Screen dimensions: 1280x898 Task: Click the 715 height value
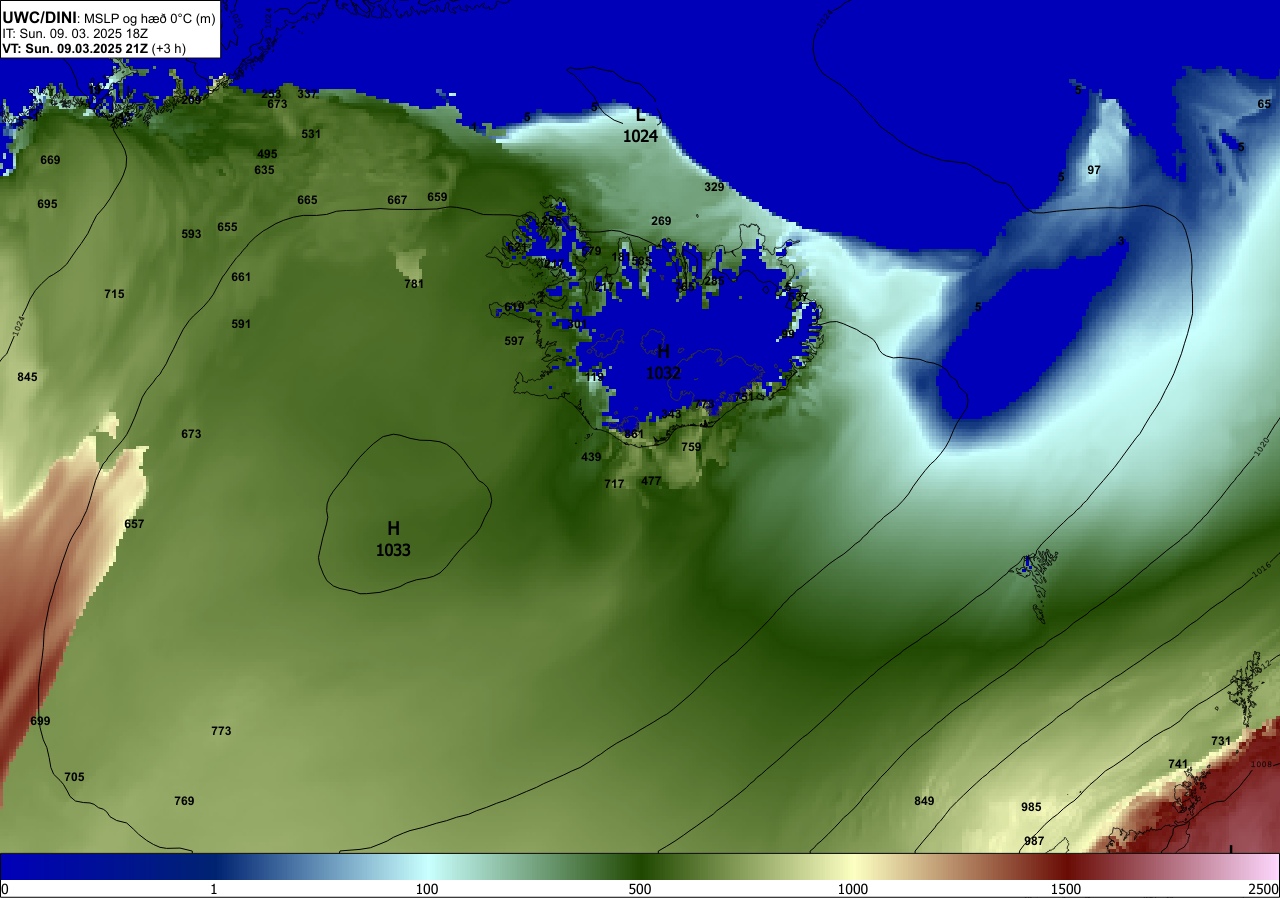114,294
